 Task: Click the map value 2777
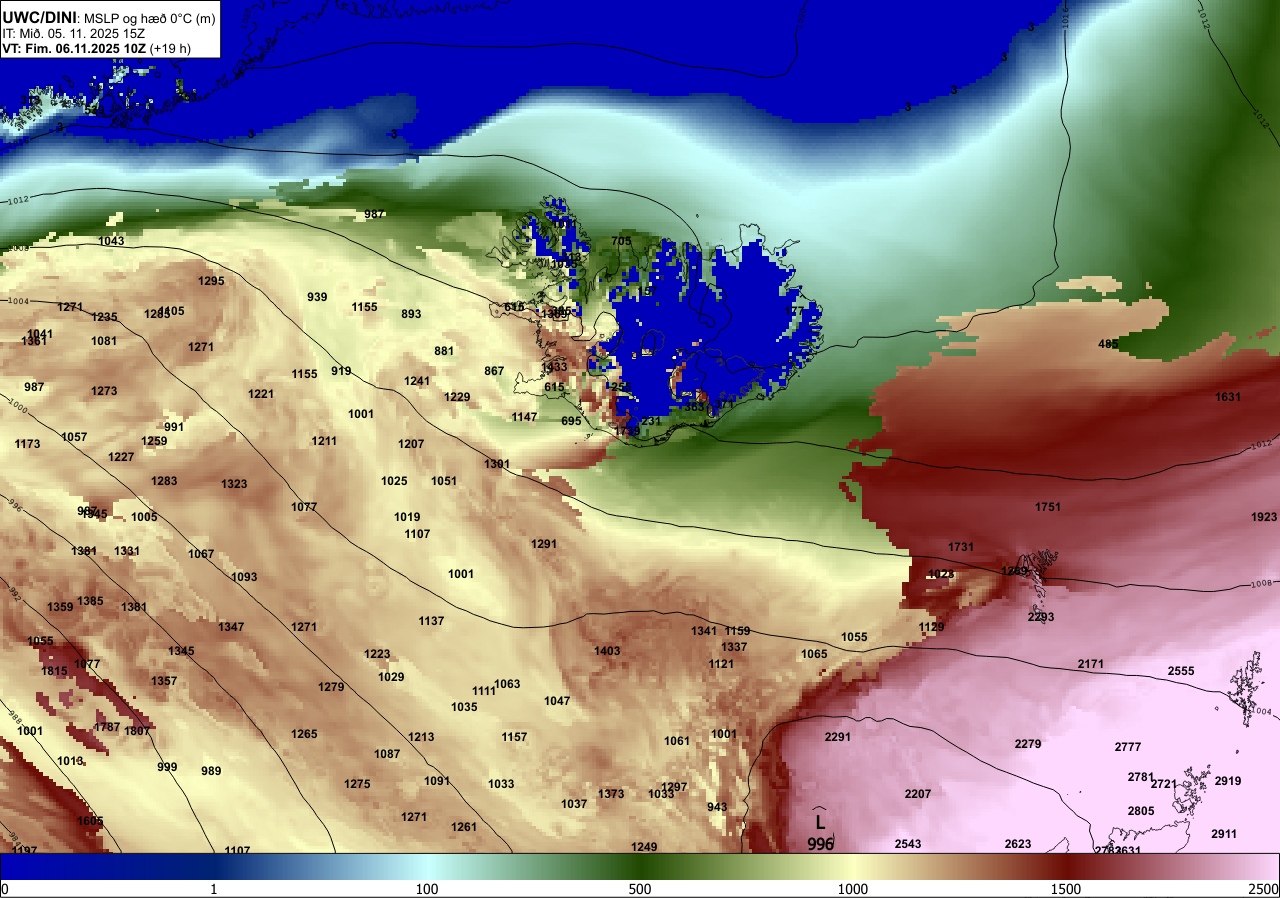1128,747
